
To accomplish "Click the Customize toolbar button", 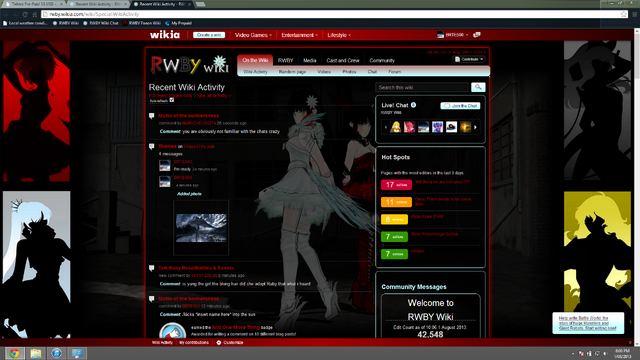I will point(230,342).
